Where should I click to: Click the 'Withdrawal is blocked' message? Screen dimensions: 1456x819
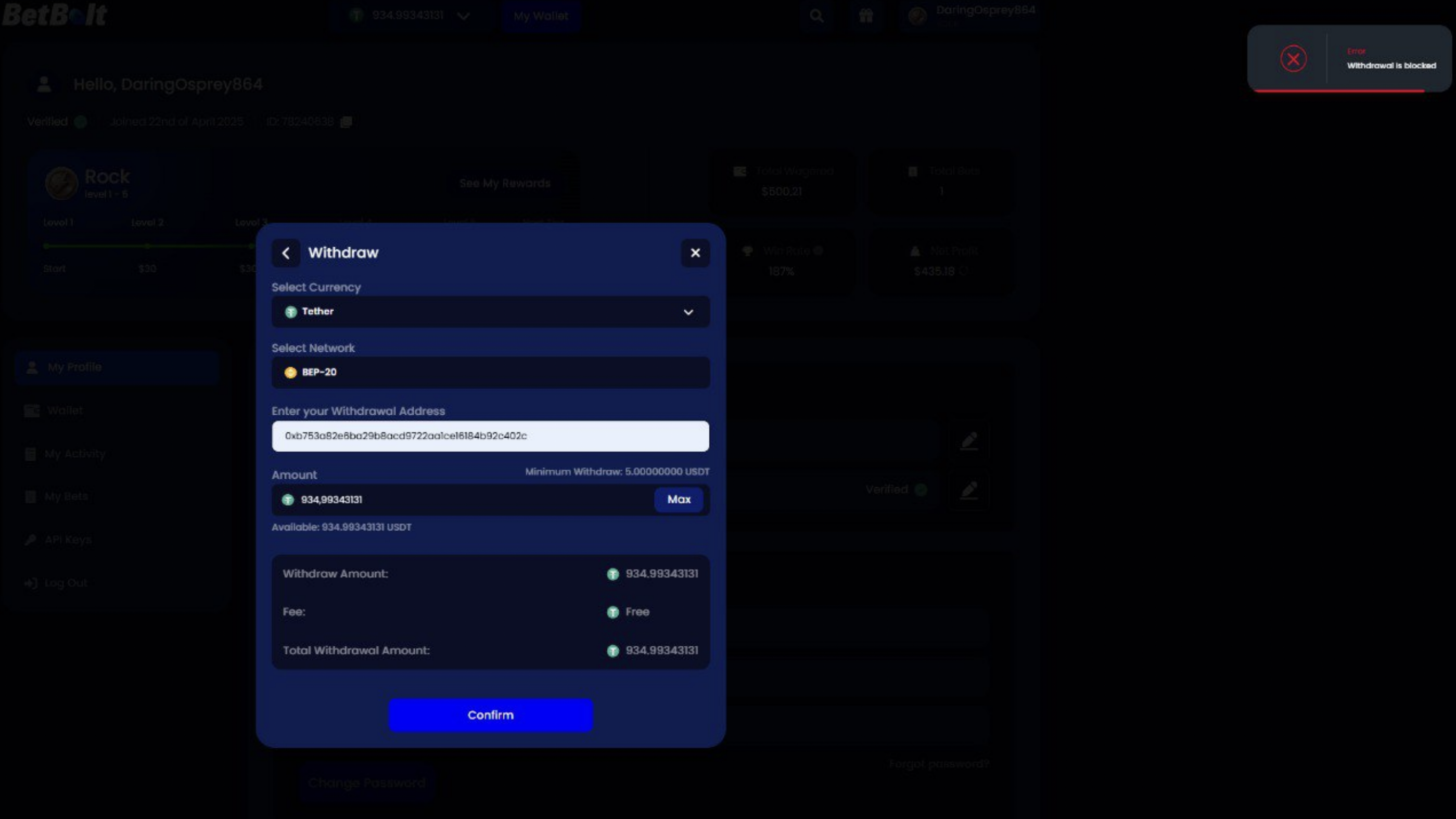1391,66
